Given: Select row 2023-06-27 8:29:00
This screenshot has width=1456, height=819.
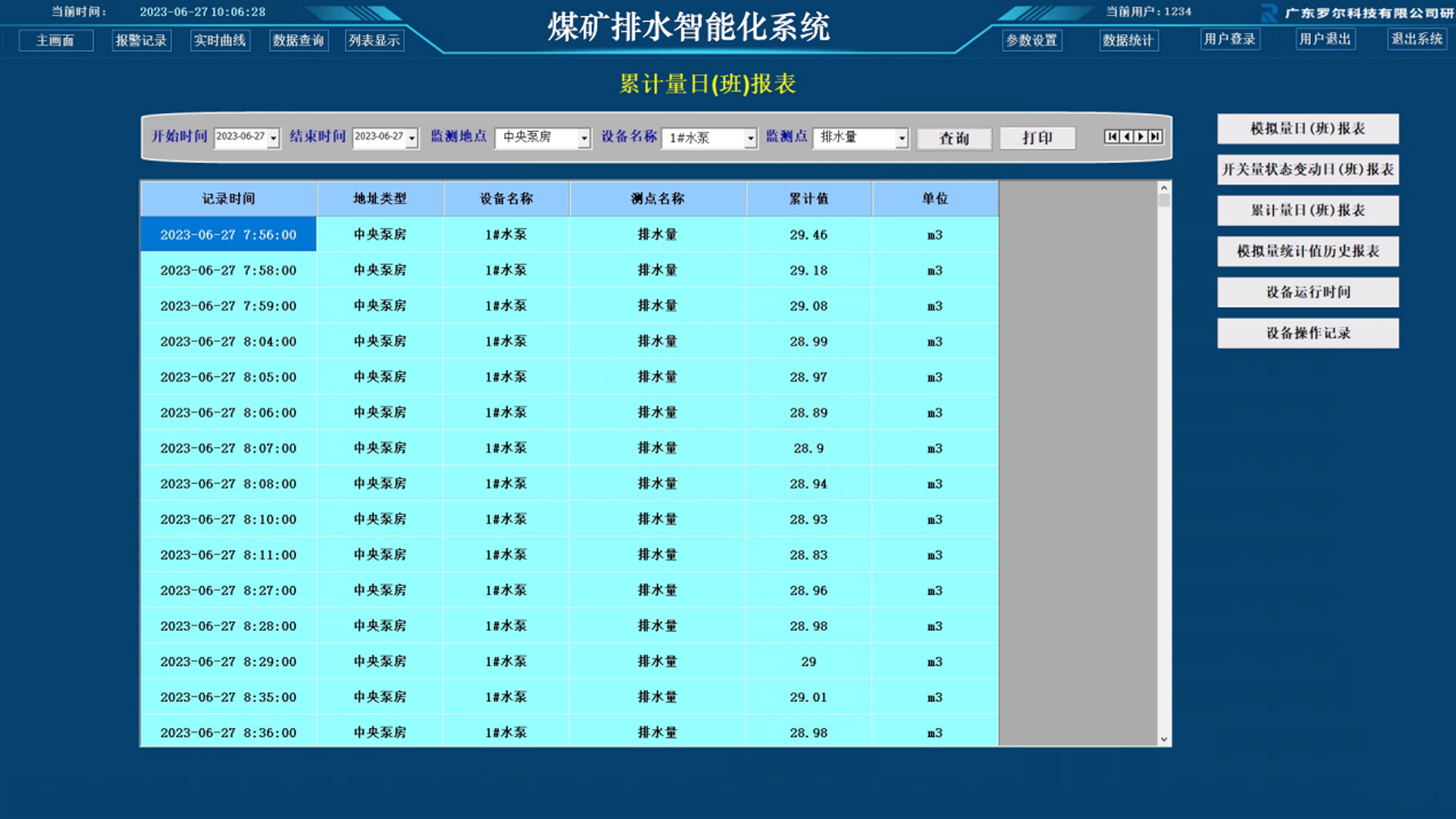Looking at the screenshot, I should pyautogui.click(x=570, y=662).
